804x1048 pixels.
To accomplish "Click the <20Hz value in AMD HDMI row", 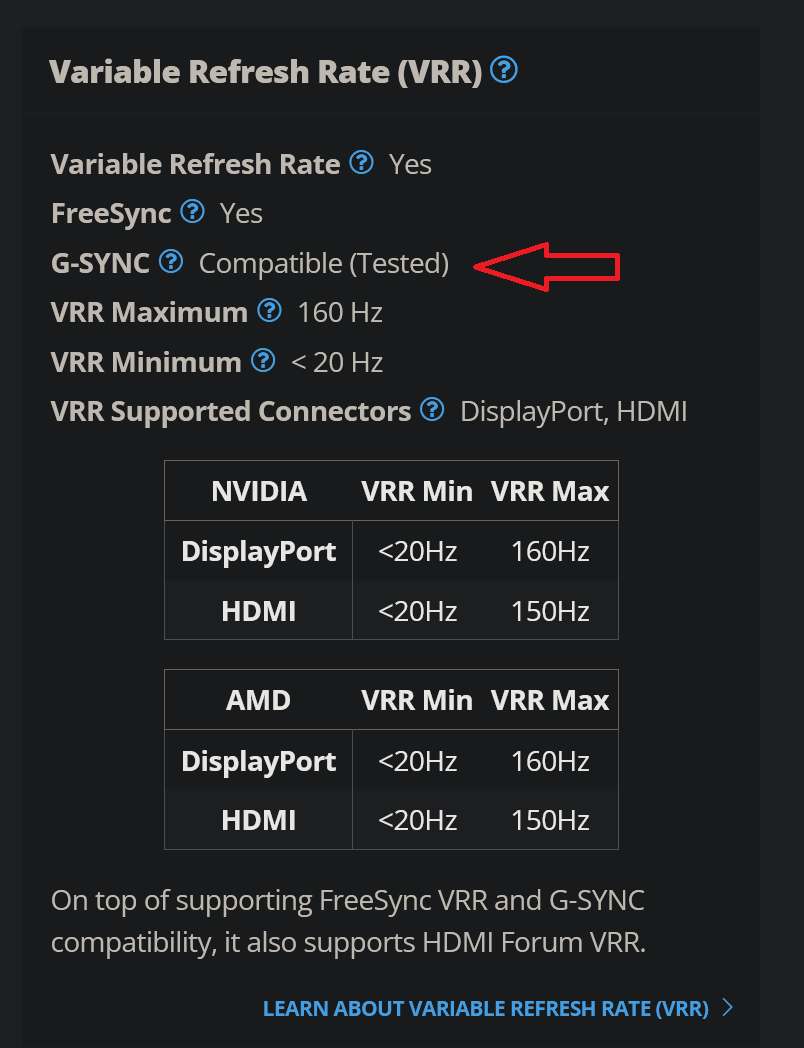I will coord(417,820).
